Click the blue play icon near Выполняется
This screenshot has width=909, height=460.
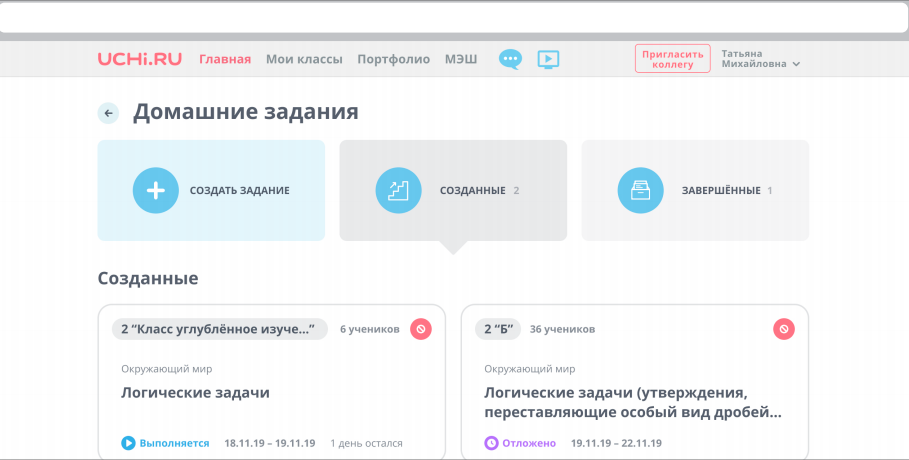(x=128, y=443)
